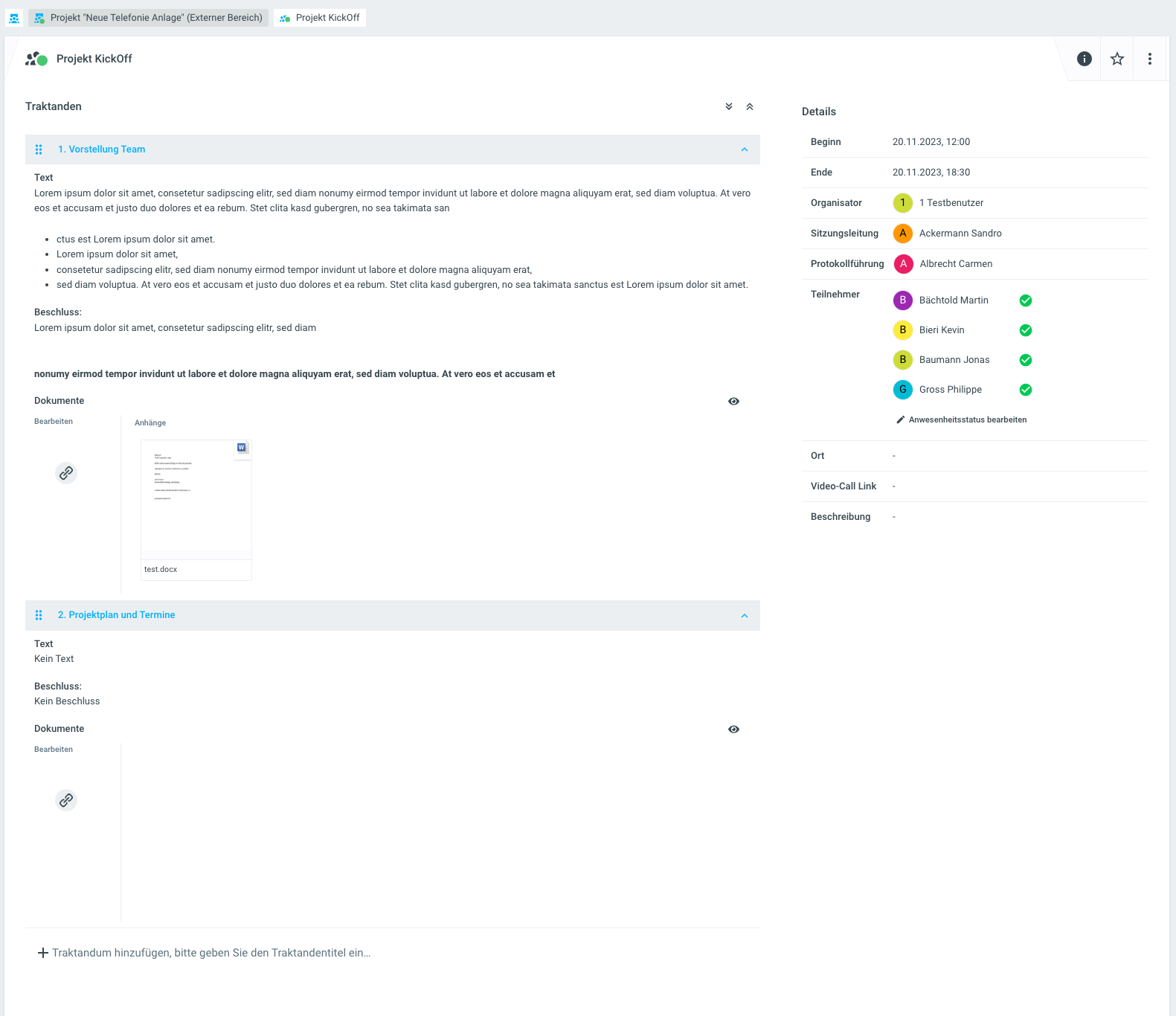Click the home icon in tab bar
The width and height of the screenshot is (1176, 1016).
(x=14, y=18)
